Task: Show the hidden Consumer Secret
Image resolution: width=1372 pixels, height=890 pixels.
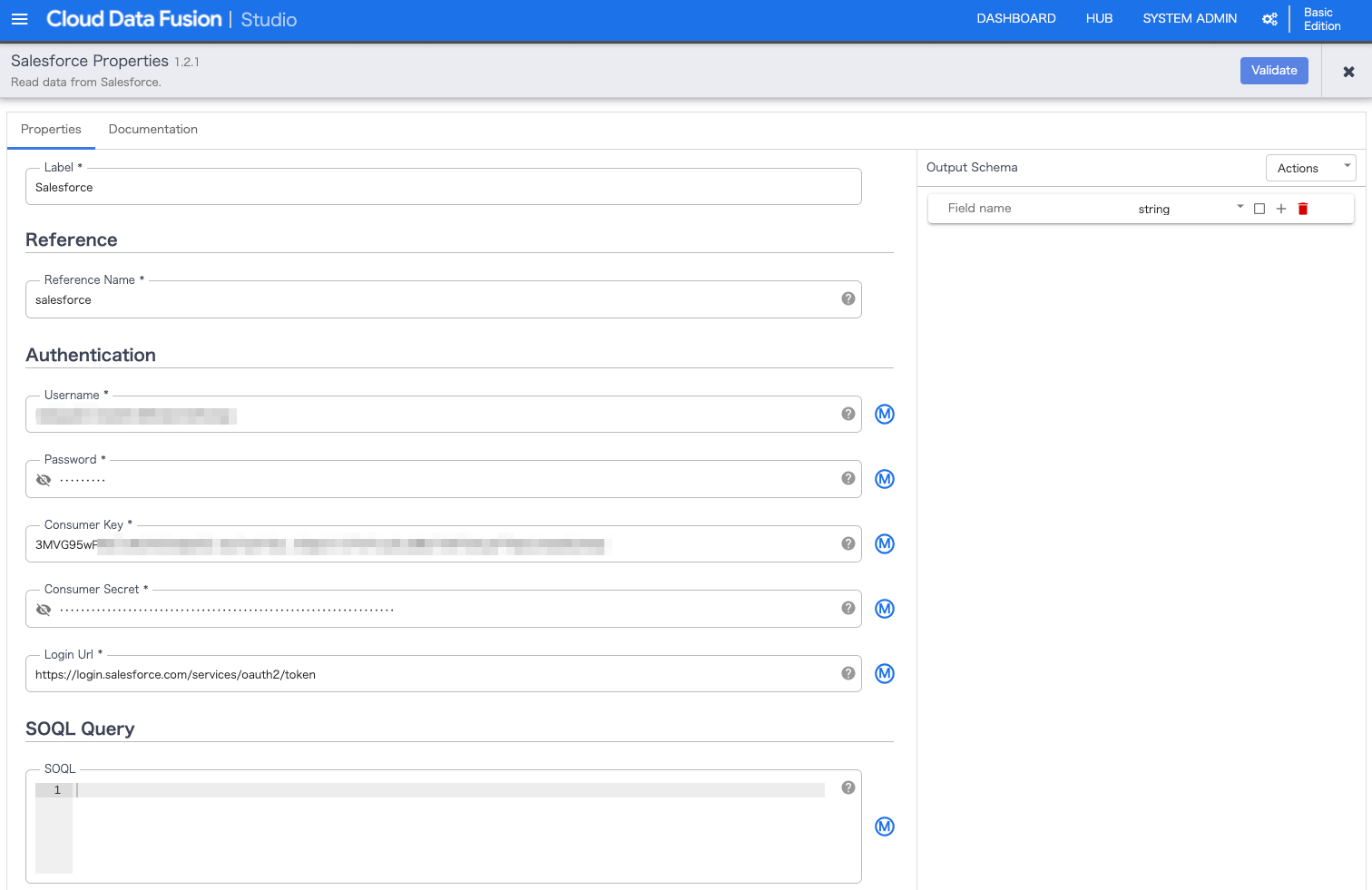Action: click(44, 609)
